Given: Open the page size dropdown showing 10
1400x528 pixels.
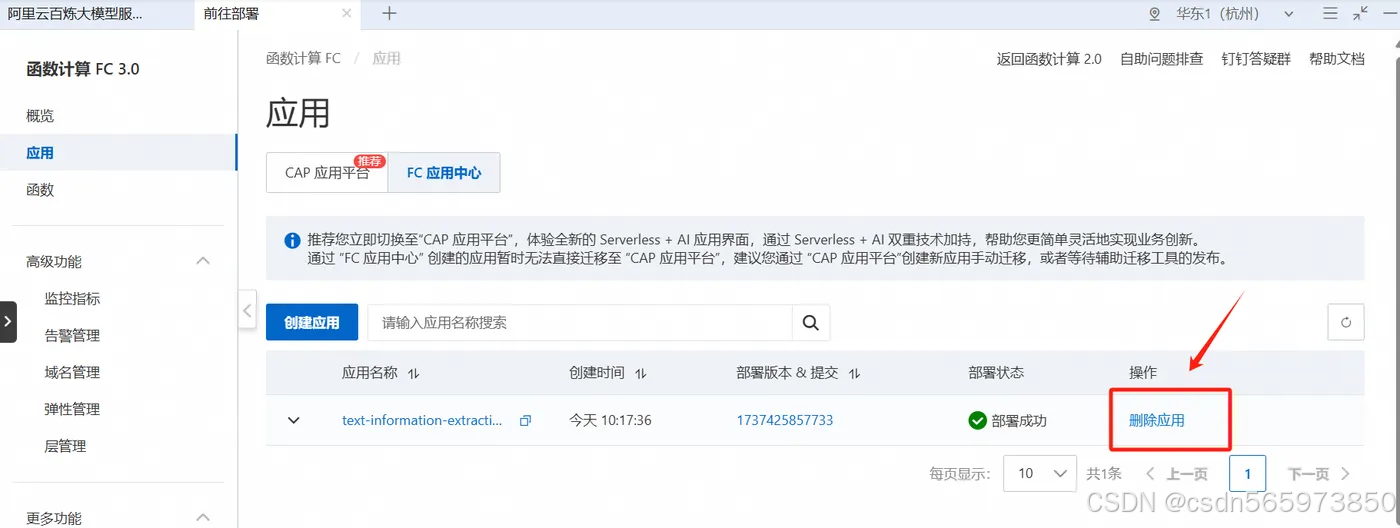Looking at the screenshot, I should (1040, 473).
